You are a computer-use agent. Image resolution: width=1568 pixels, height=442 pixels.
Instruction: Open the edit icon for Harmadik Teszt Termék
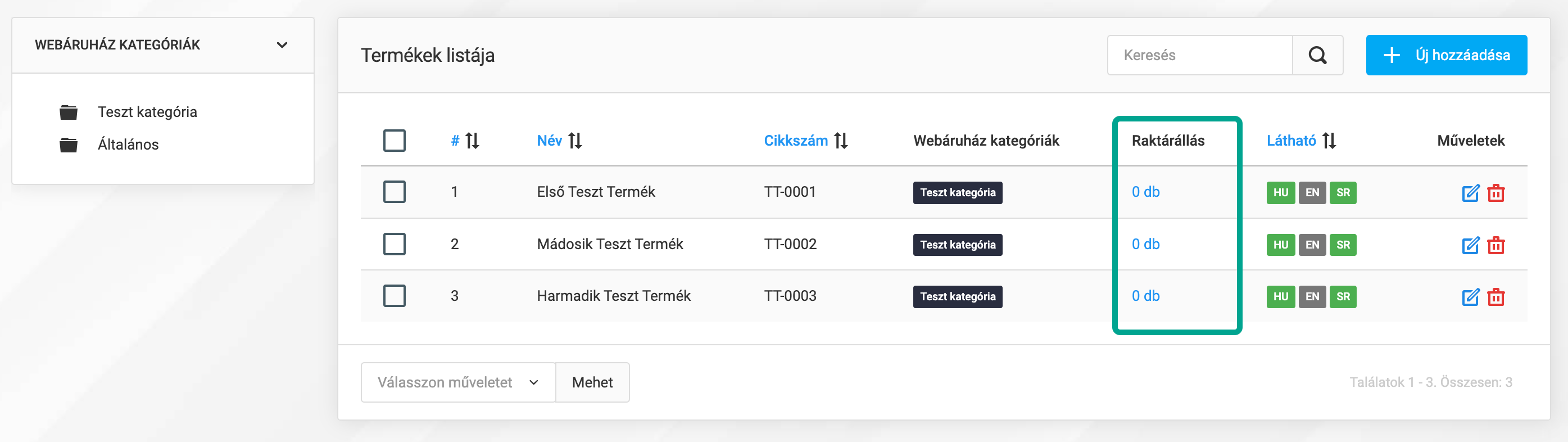[1471, 297]
